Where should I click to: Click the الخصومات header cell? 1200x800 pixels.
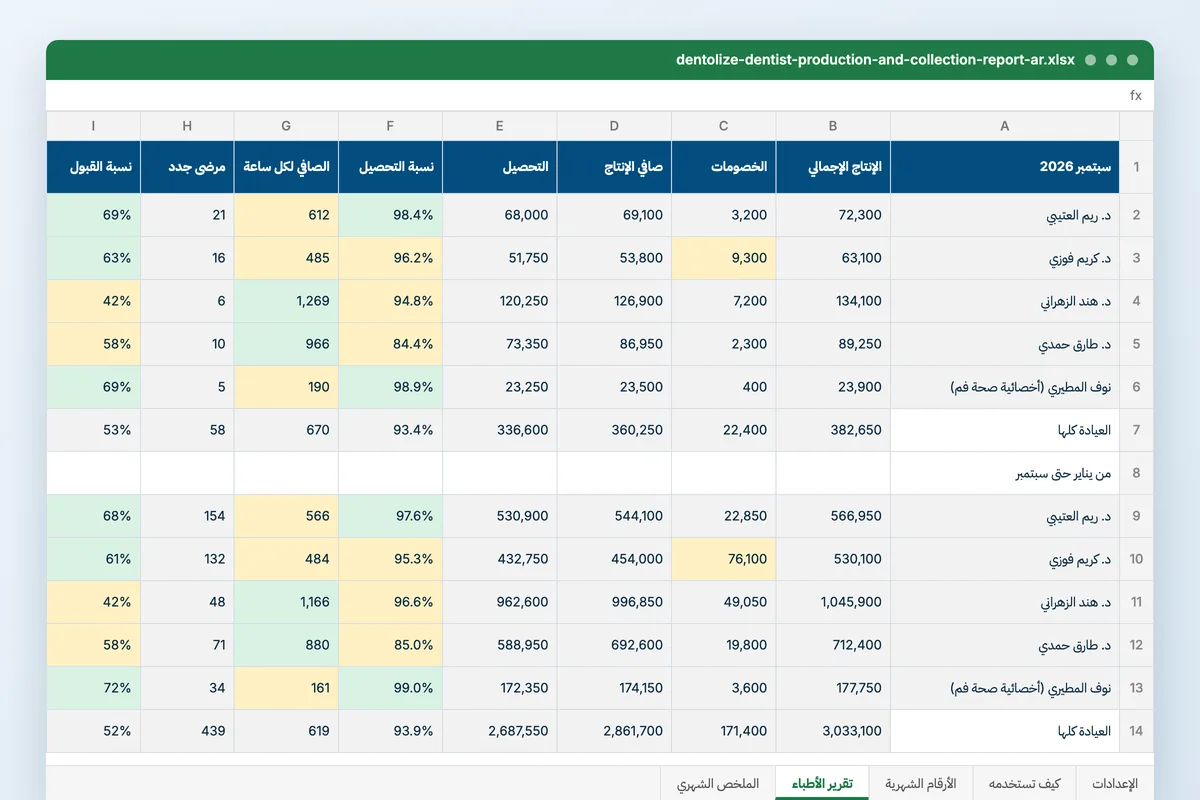pyautogui.click(x=724, y=167)
